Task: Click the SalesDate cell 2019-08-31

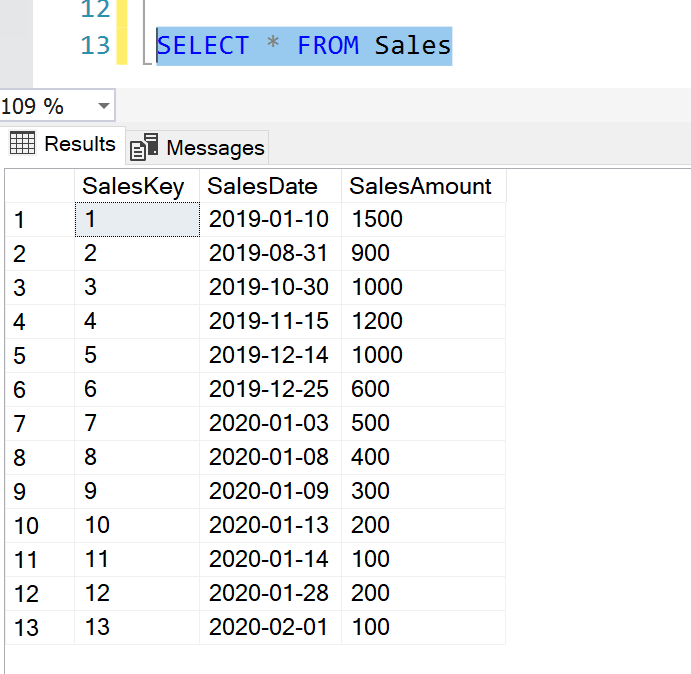Action: [268, 254]
